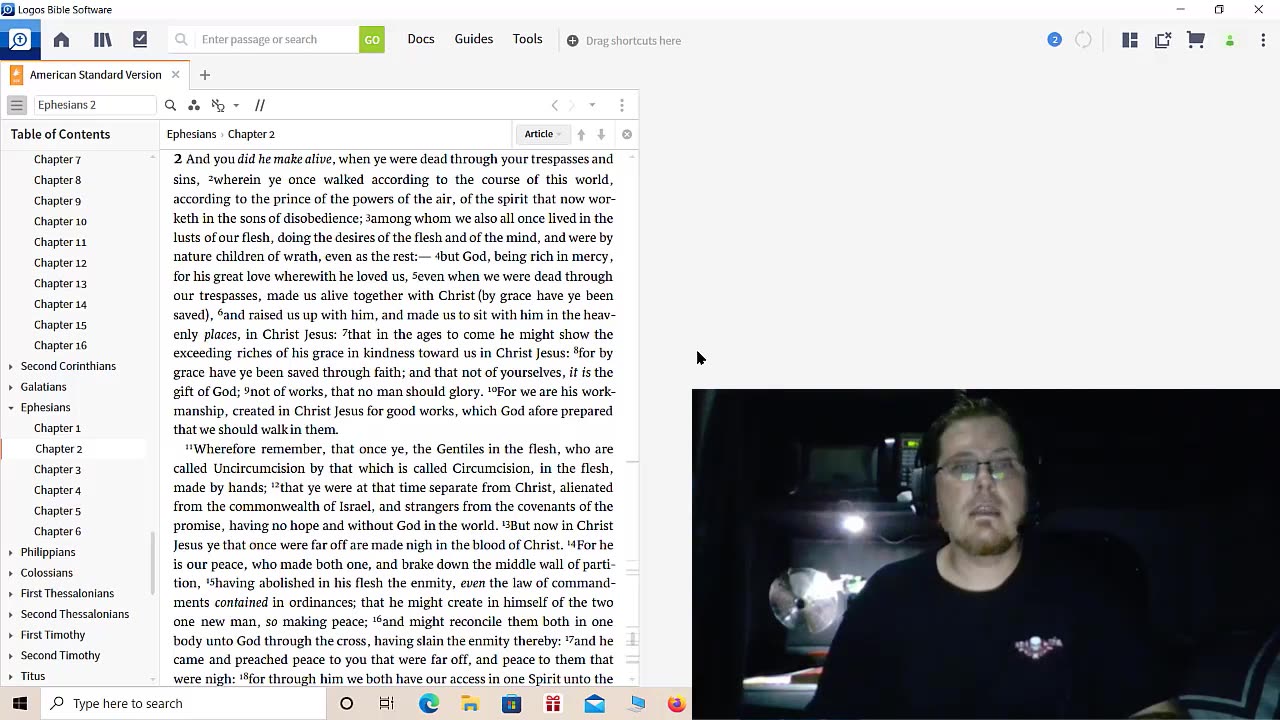Expand First Thessalonians in contents
Image resolution: width=1280 pixels, height=720 pixels.
(x=11, y=594)
